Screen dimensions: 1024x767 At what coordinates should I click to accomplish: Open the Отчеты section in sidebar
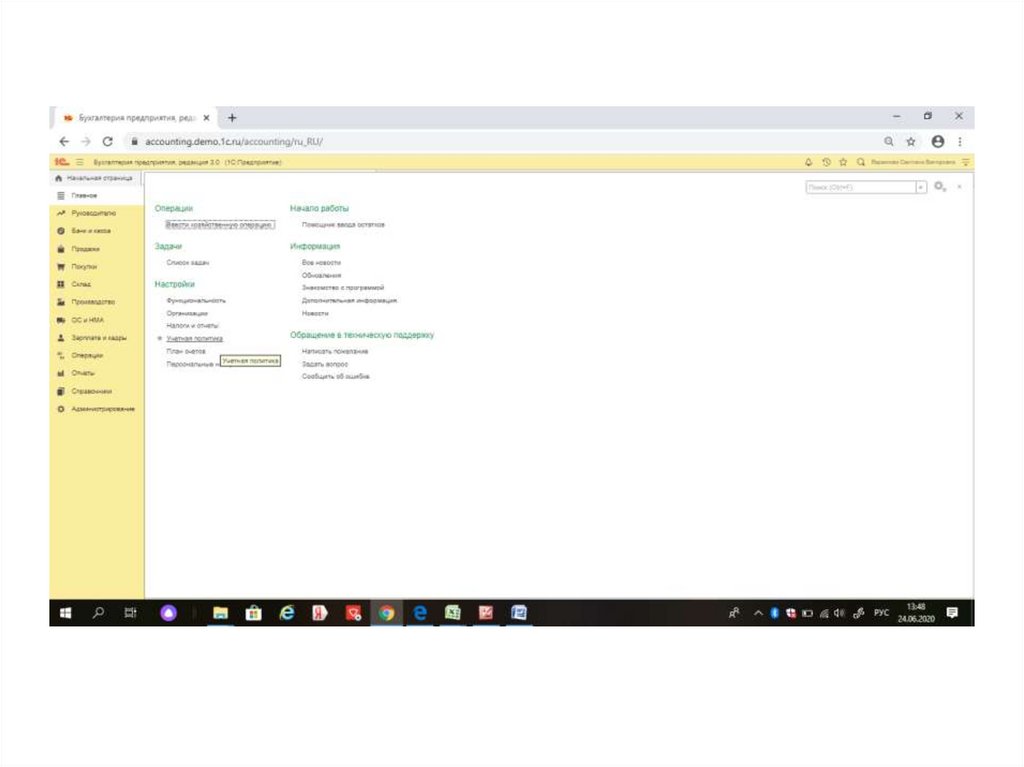click(82, 373)
